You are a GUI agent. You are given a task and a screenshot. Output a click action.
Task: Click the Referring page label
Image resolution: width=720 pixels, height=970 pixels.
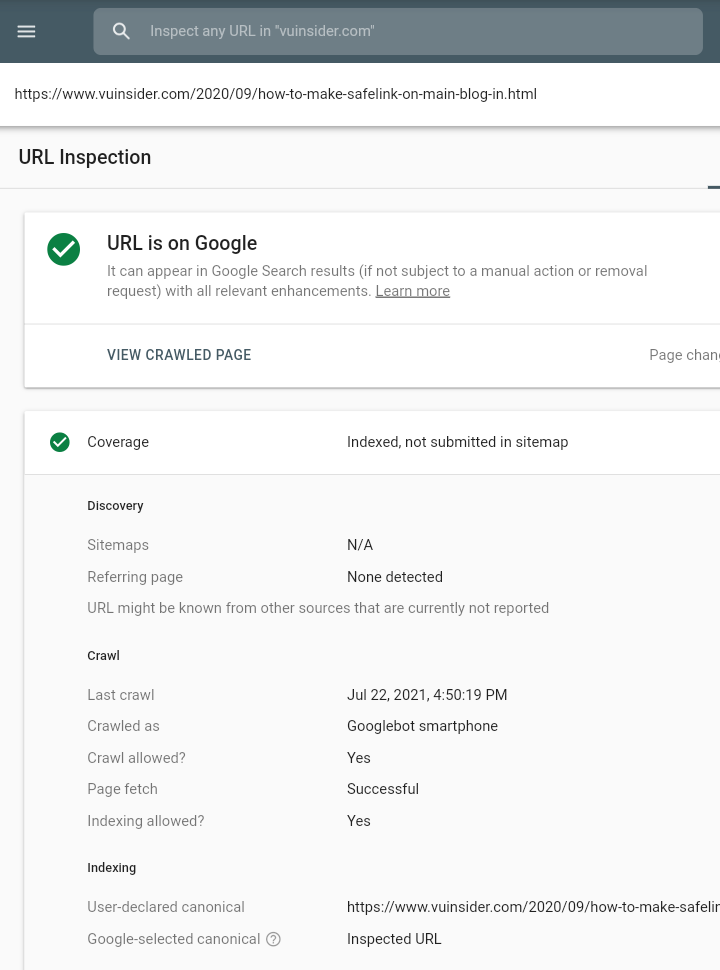pos(135,577)
